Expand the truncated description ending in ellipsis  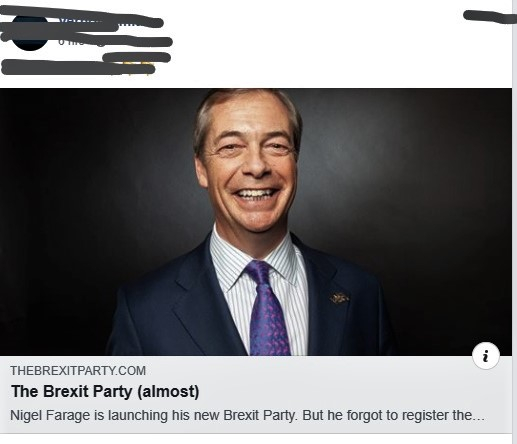478,417
